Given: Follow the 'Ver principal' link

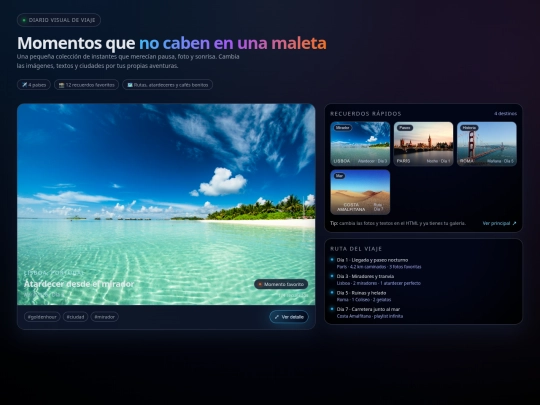Looking at the screenshot, I should pyautogui.click(x=499, y=223).
